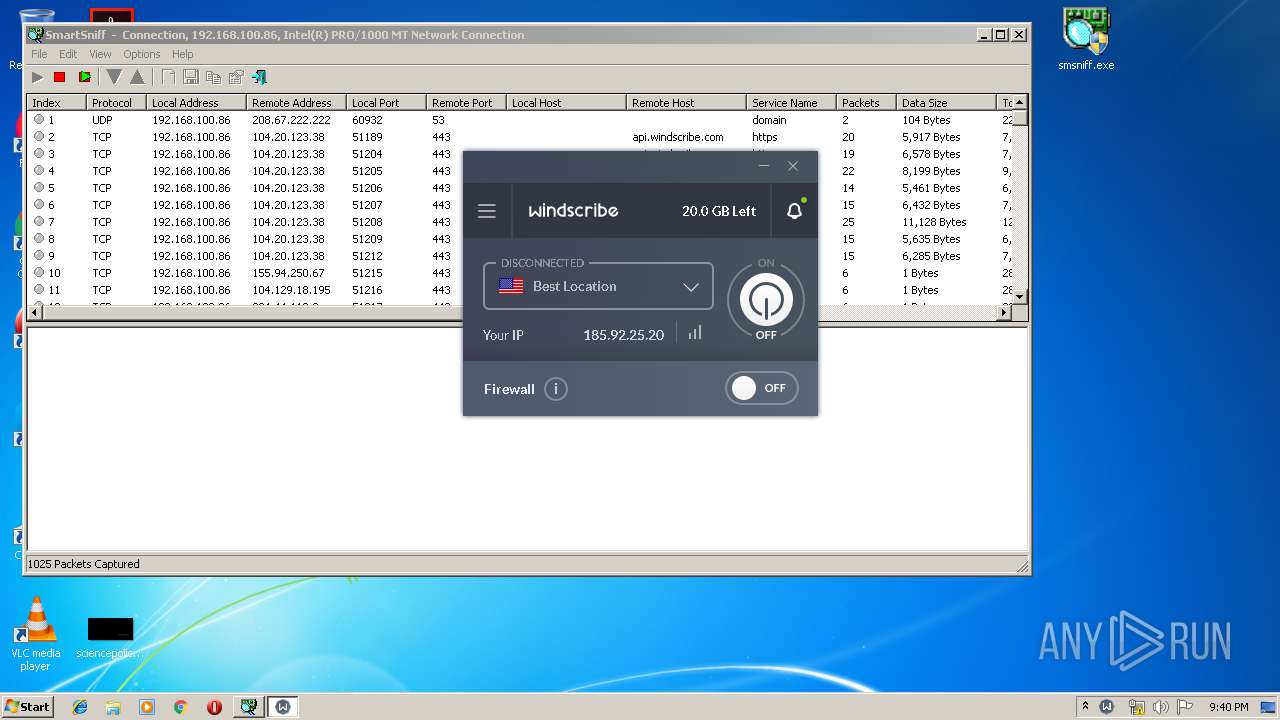The image size is (1280, 720).
Task: Click 20.0 GB Left data indicator
Action: click(x=719, y=211)
